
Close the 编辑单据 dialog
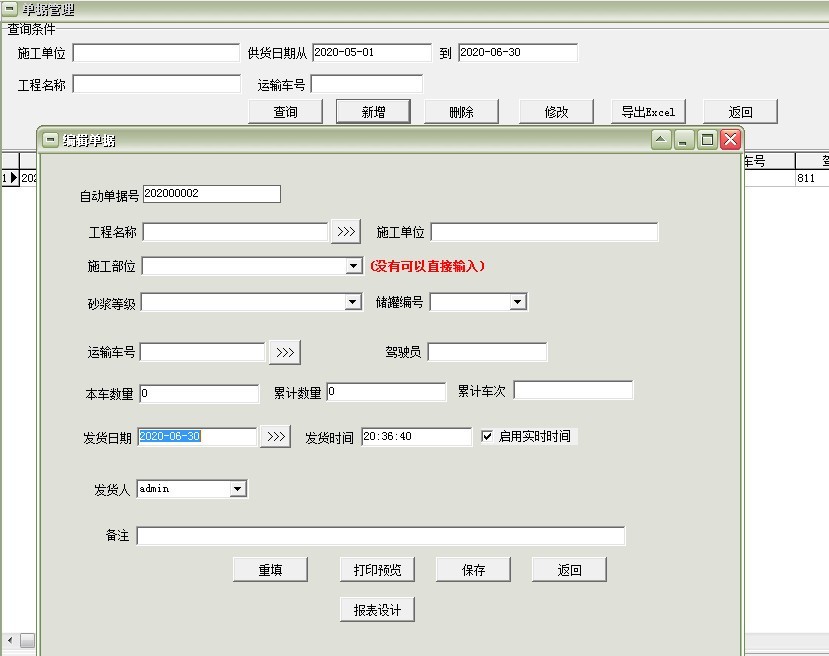click(730, 140)
